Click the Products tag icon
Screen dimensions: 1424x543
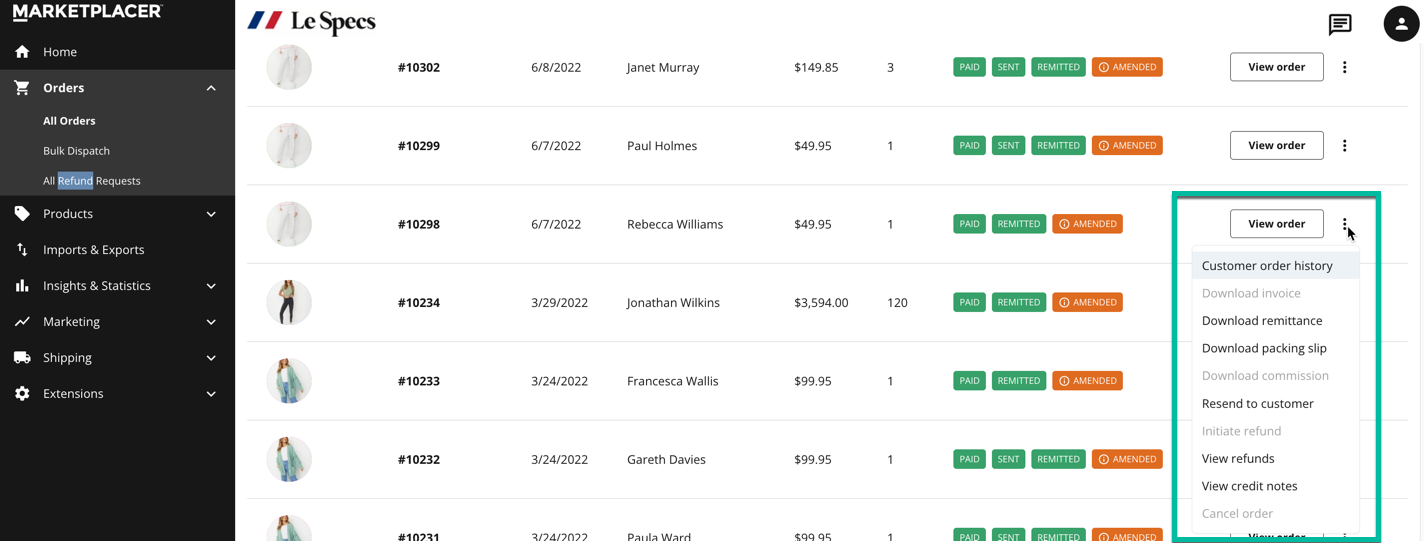22,214
